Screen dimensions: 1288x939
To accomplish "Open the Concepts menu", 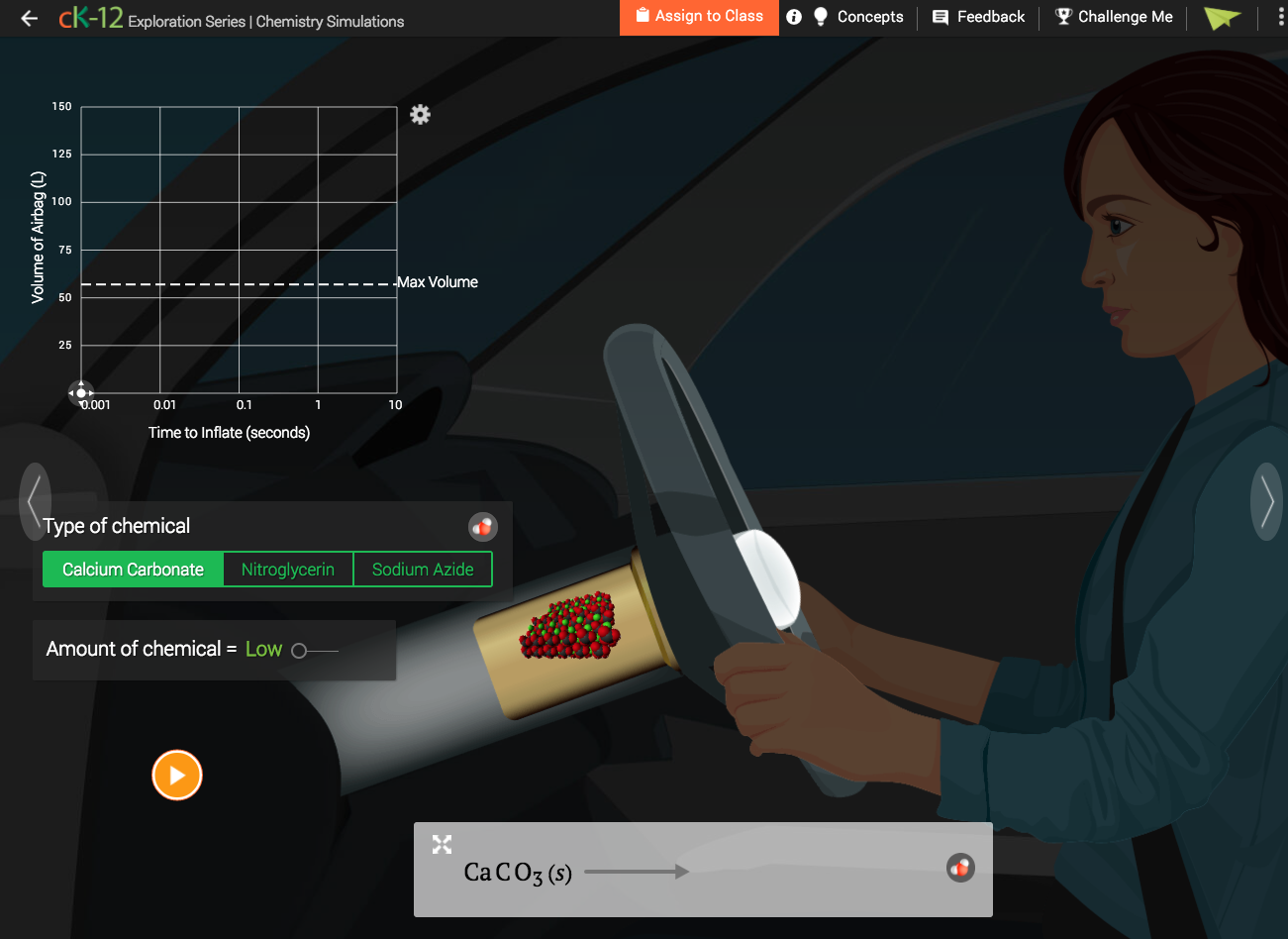I will (859, 17).
